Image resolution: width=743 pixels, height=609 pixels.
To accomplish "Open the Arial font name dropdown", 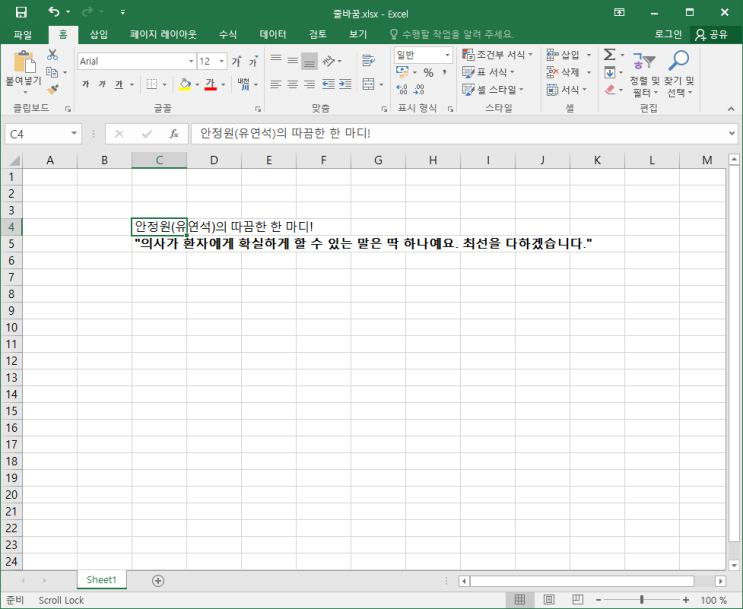I will tap(191, 61).
